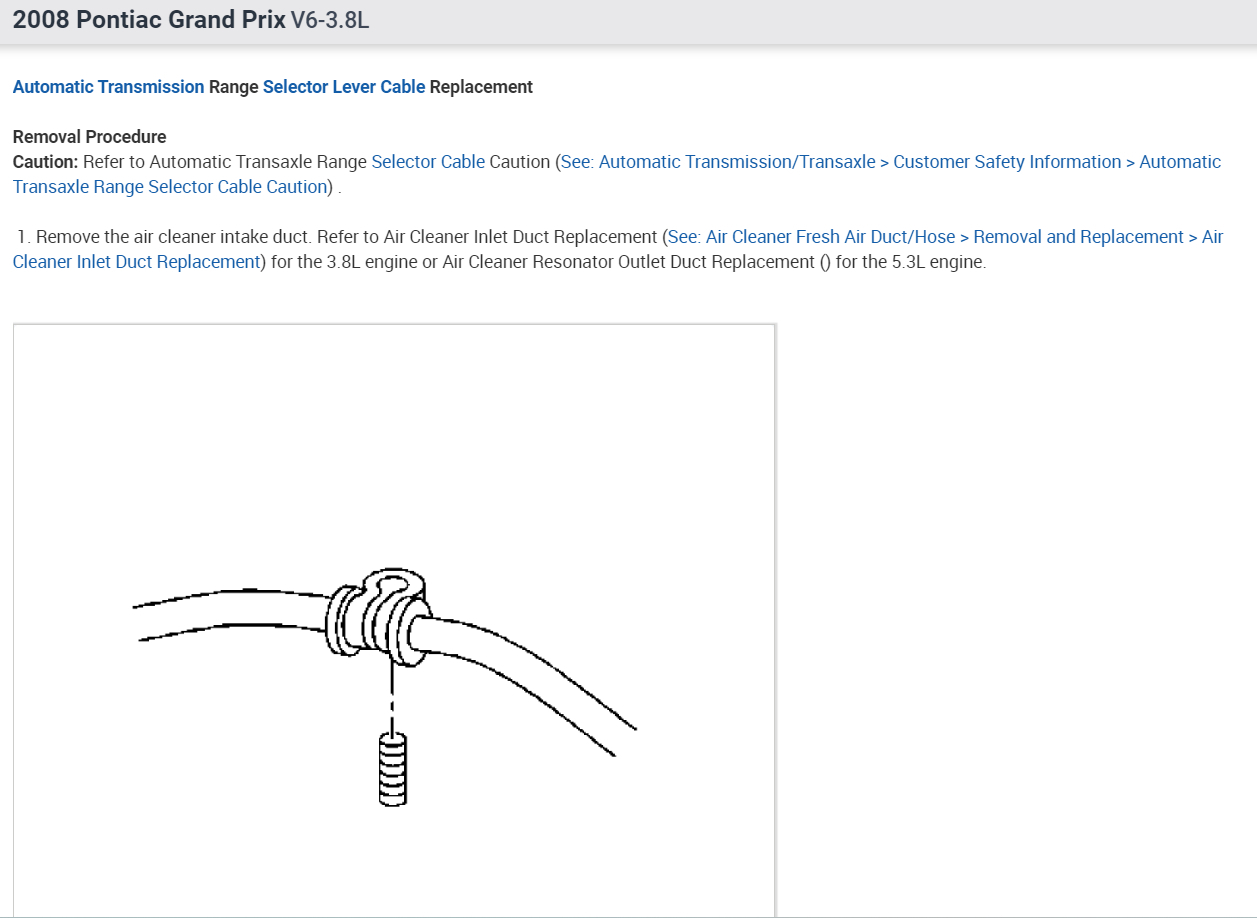Screen dimensions: 1257x918
Task: Click the "Removal Procedure" heading
Action: (90, 137)
